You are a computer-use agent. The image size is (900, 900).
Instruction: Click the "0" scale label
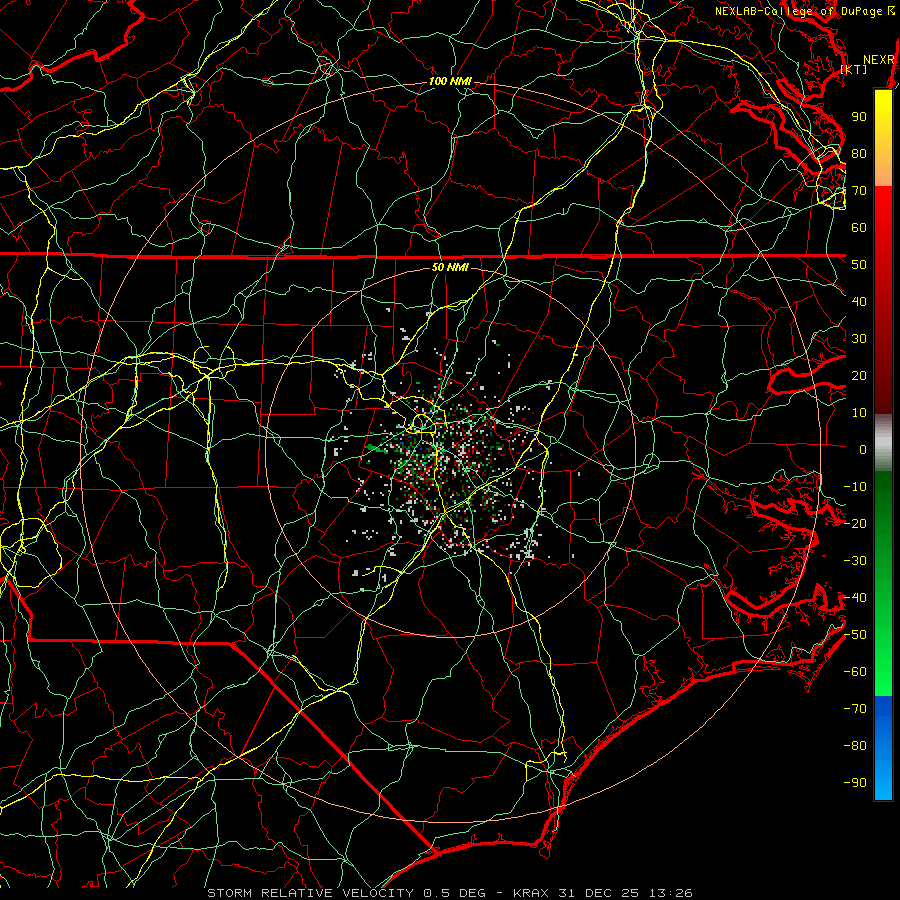tap(863, 450)
